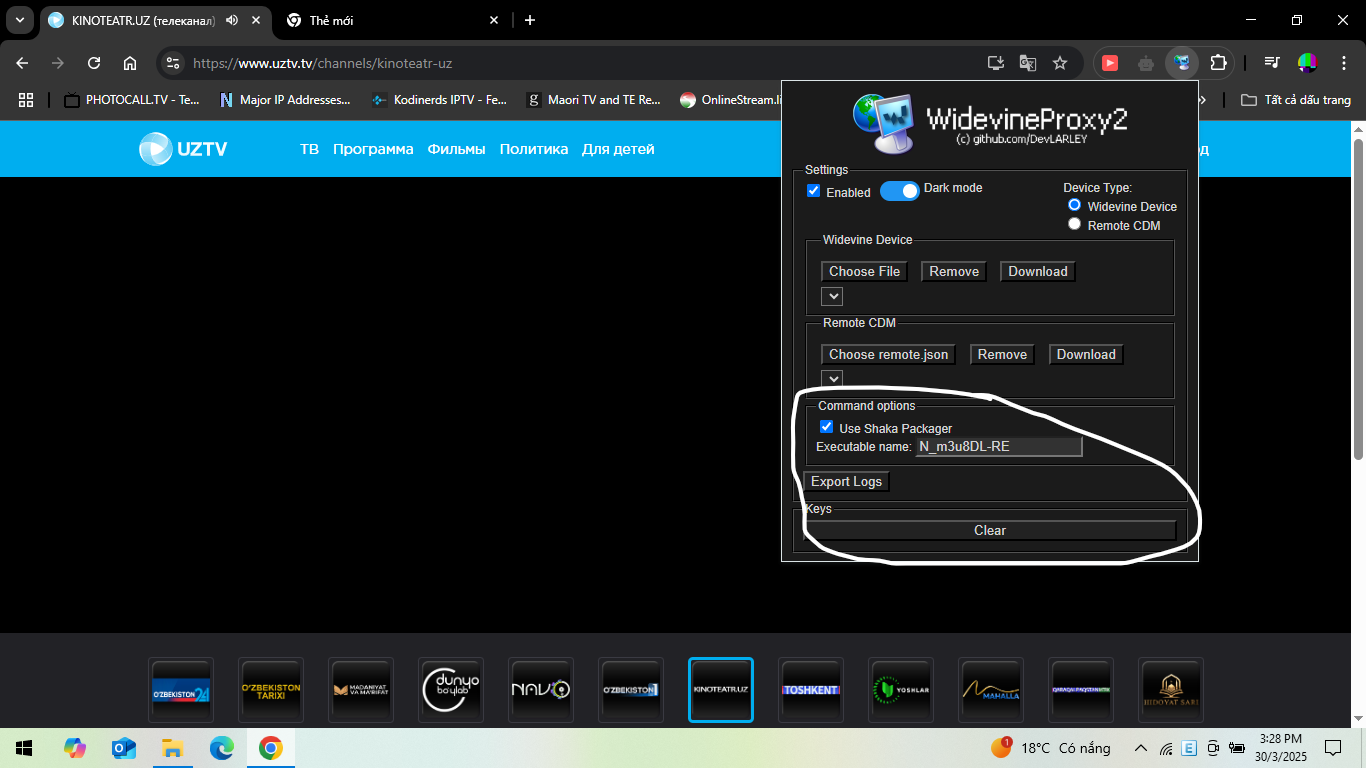The image size is (1366, 768).
Task: Select the NAVO channel thumbnail
Action: tap(541, 690)
